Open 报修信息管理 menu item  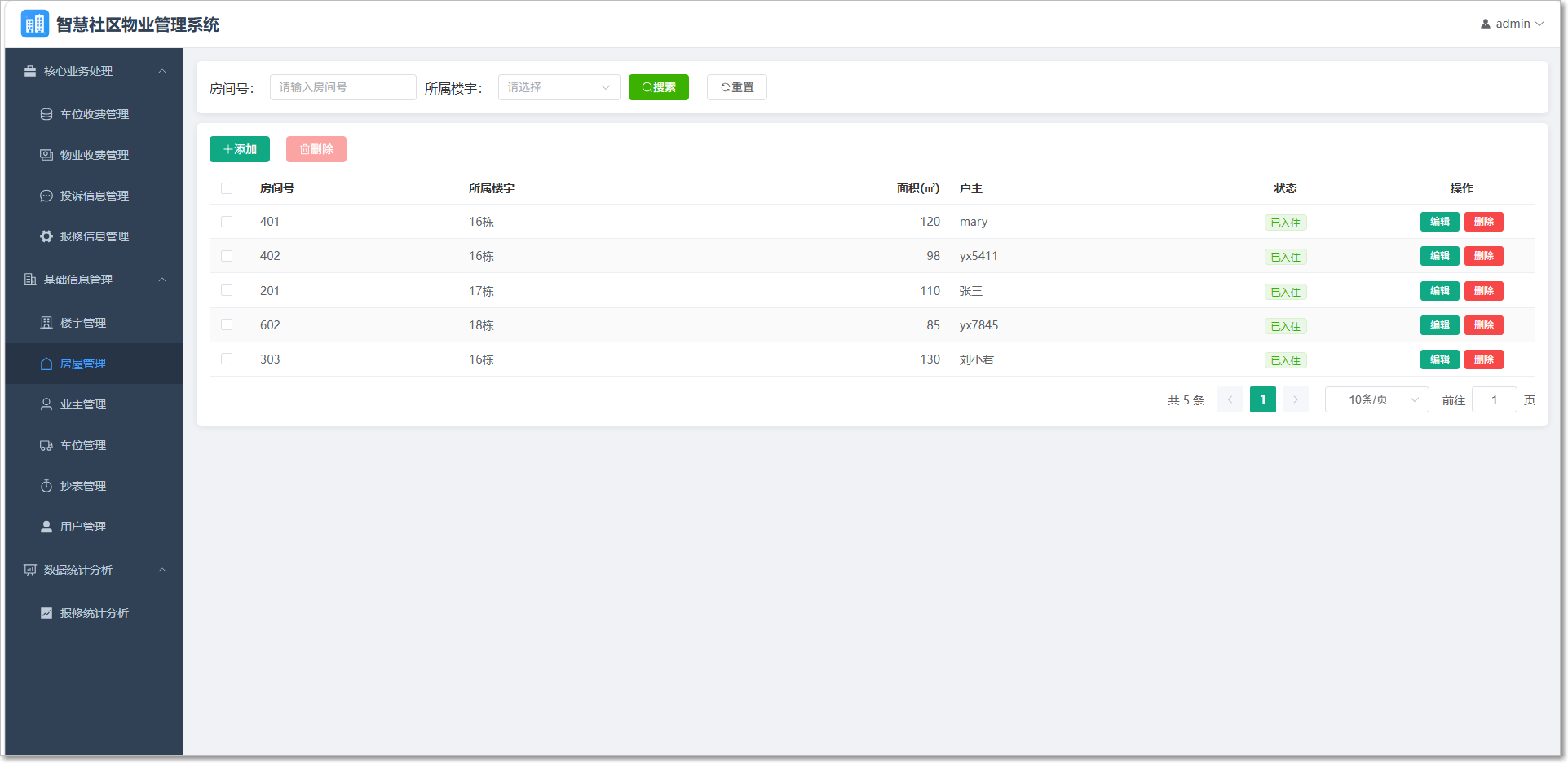point(95,236)
